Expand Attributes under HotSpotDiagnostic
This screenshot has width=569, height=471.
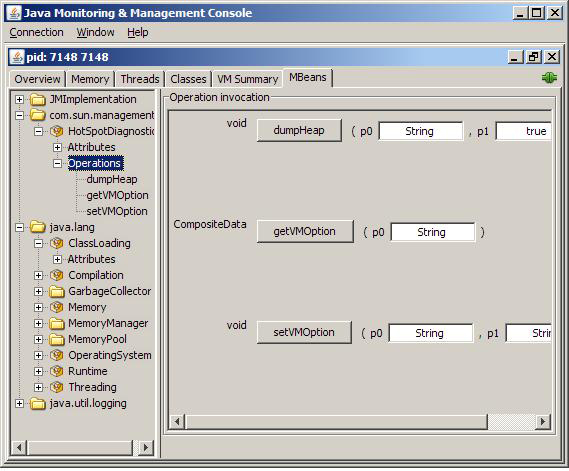pyautogui.click(x=57, y=147)
